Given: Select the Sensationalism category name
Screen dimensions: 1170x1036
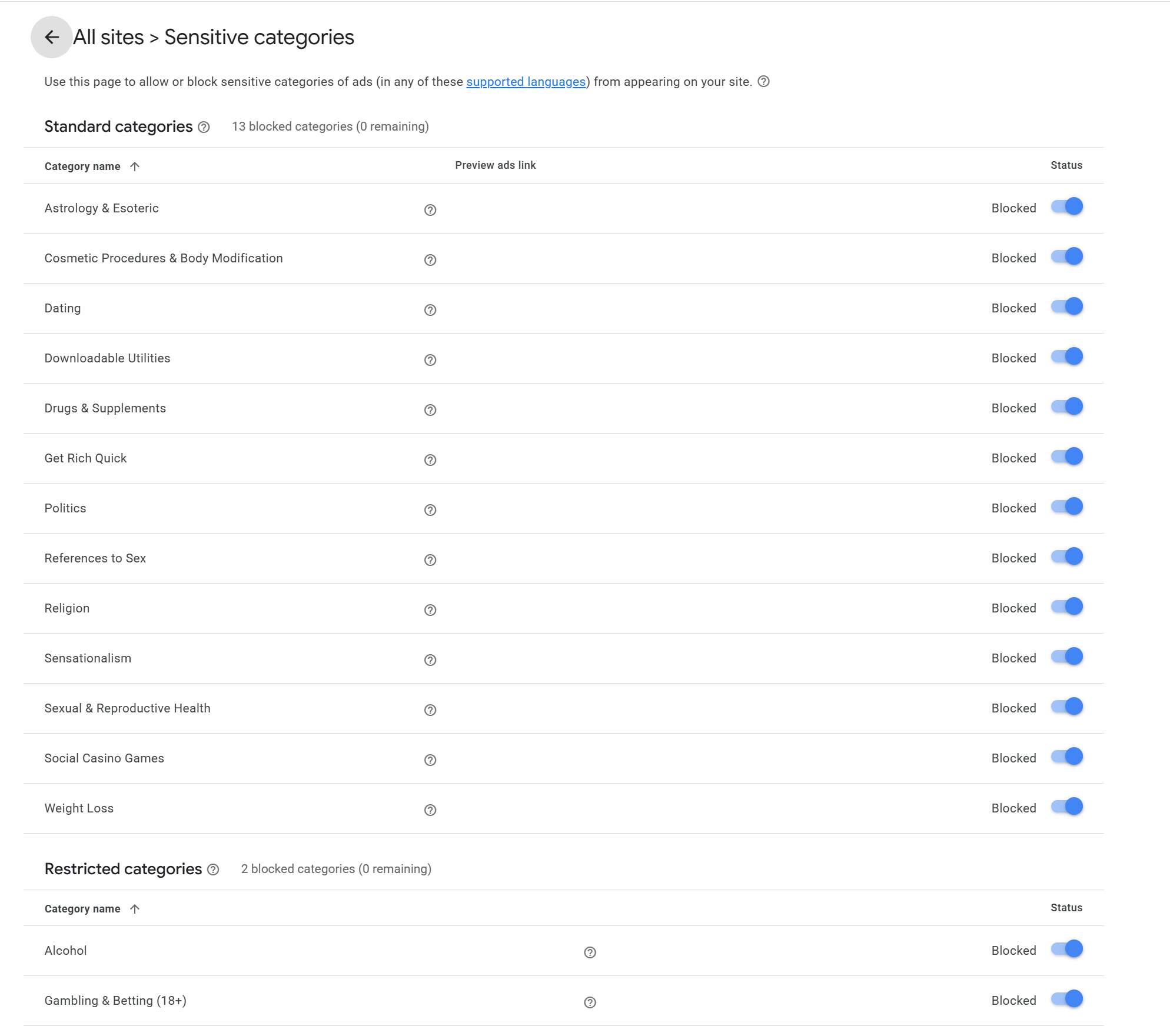Looking at the screenshot, I should coord(88,658).
